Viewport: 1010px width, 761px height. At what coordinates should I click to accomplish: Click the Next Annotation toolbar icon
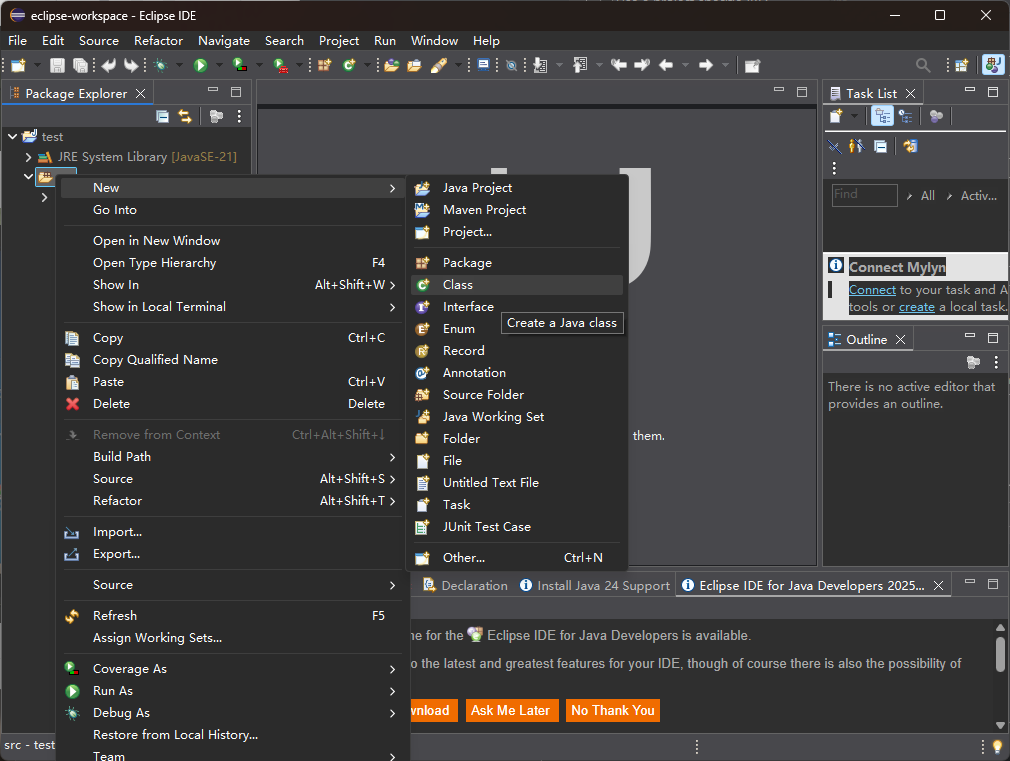540,65
